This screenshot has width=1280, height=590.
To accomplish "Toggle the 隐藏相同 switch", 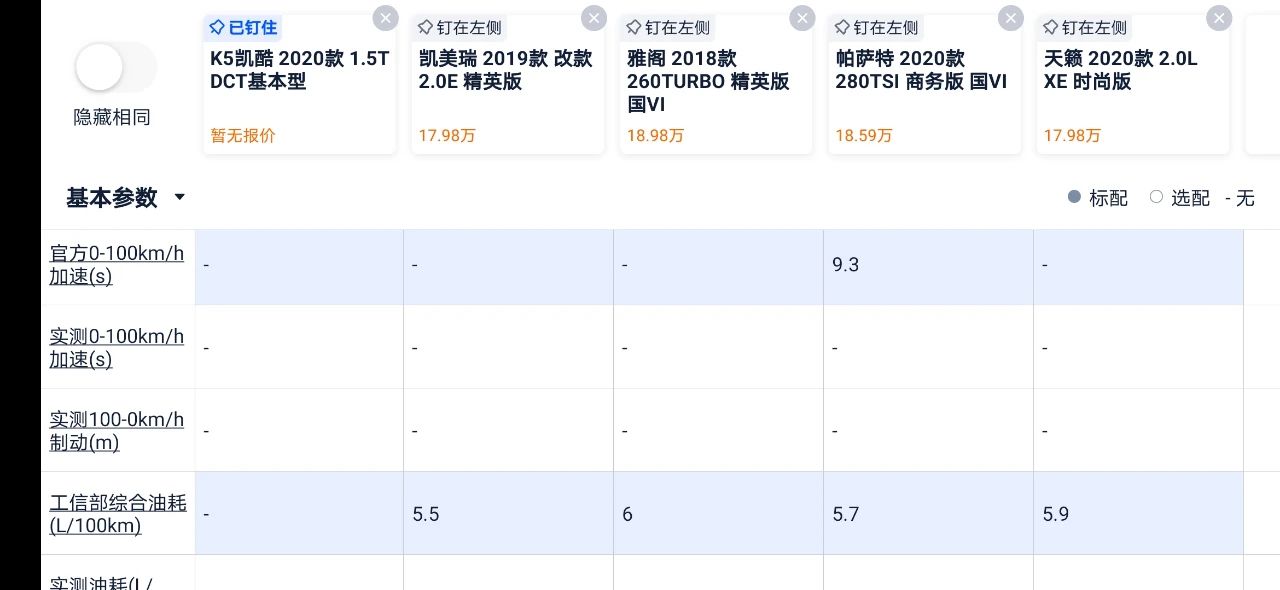I will 115,68.
